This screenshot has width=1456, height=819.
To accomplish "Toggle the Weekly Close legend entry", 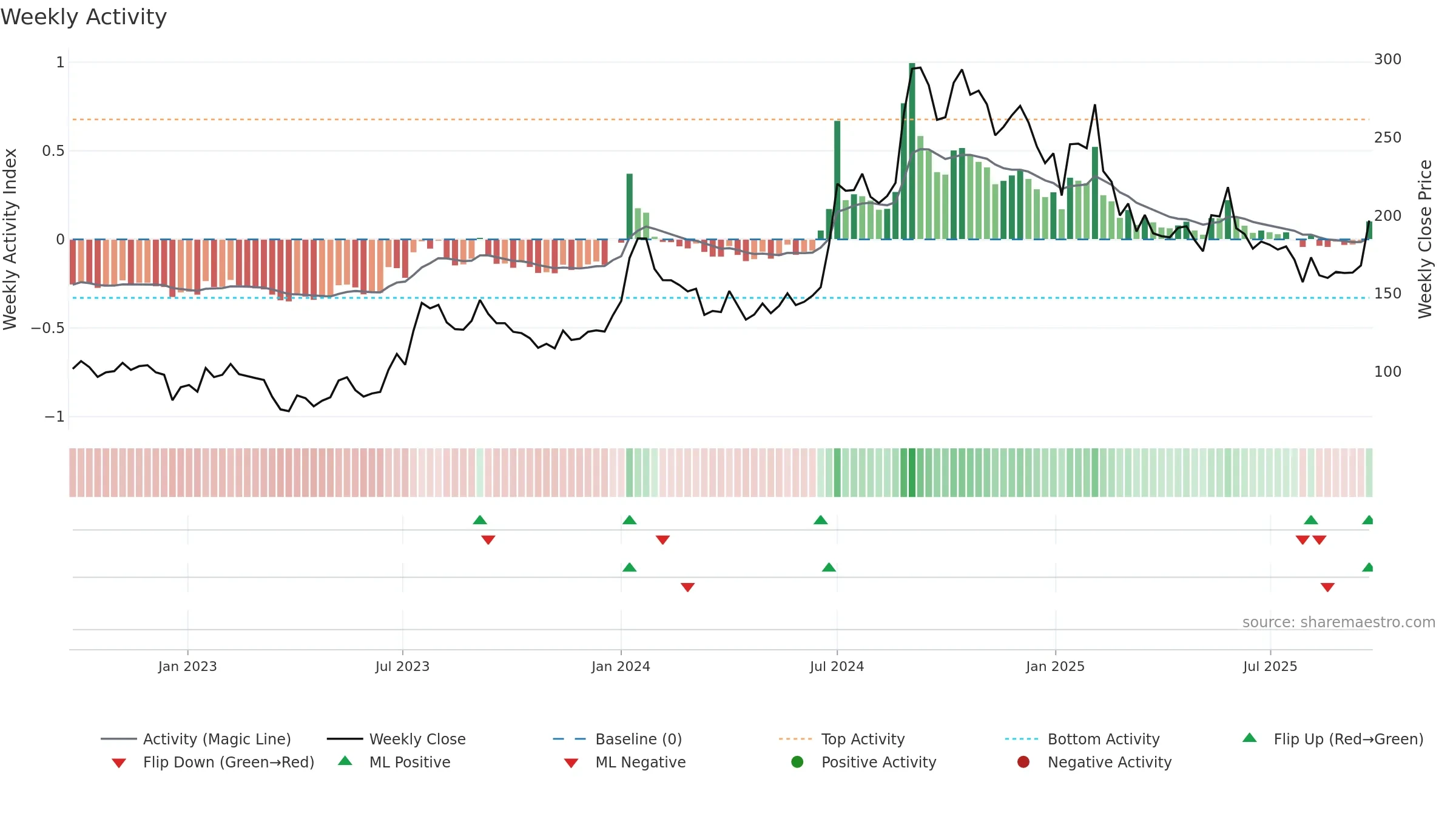I will [x=396, y=739].
